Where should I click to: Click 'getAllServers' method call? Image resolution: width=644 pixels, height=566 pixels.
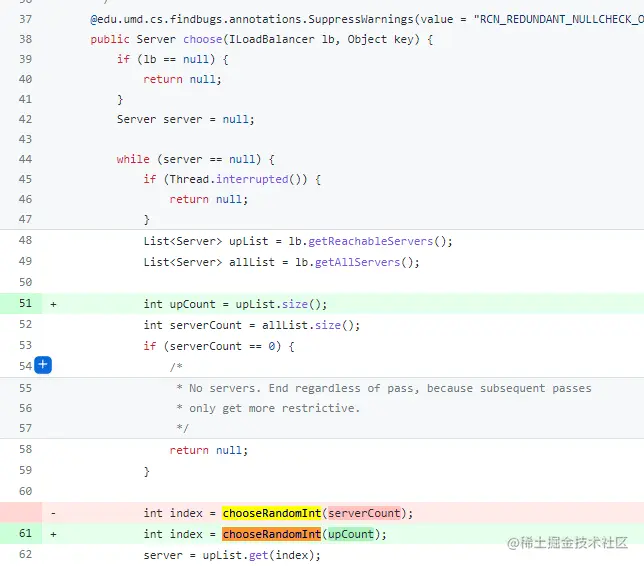(x=357, y=262)
